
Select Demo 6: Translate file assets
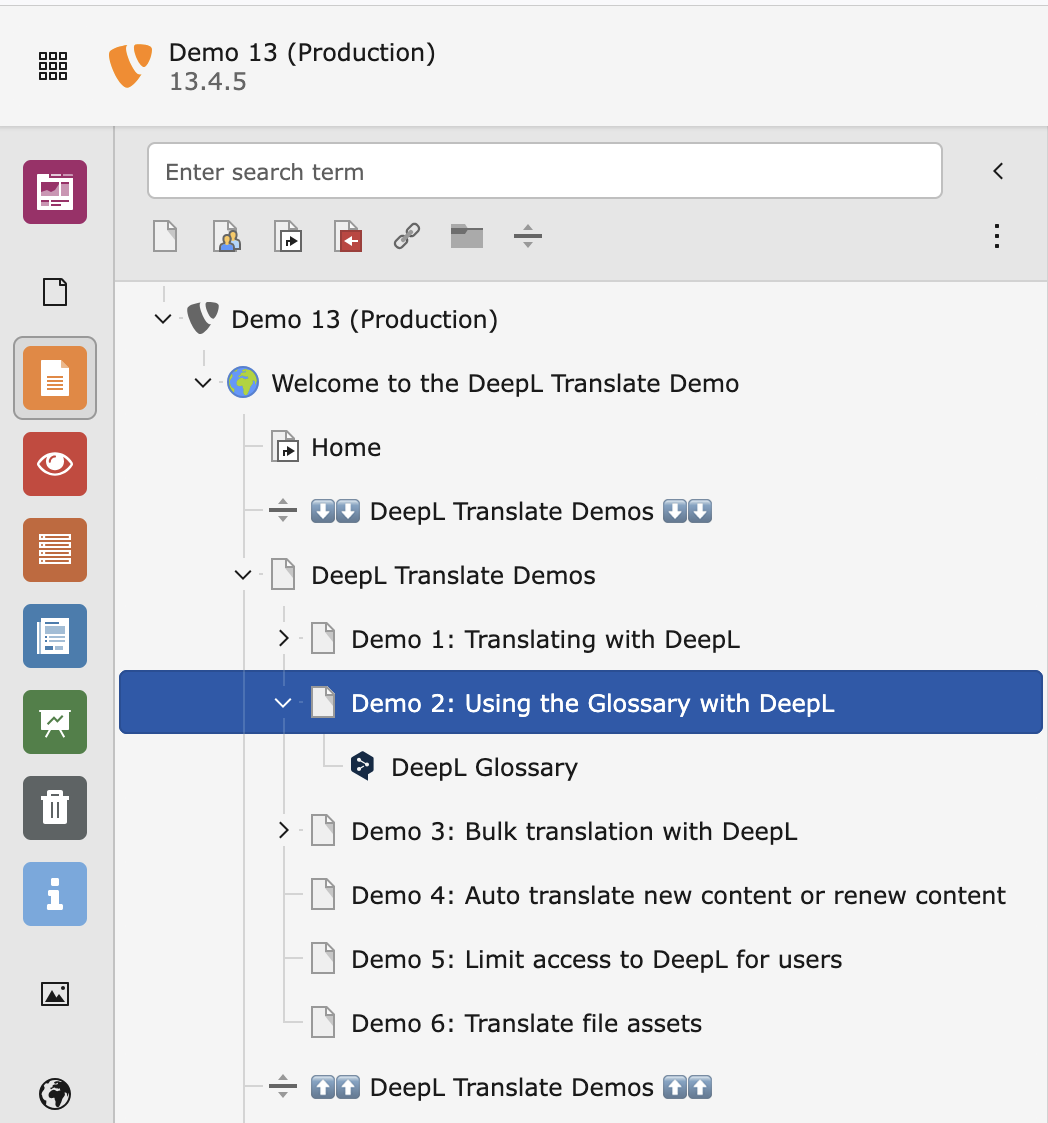pos(527,1023)
